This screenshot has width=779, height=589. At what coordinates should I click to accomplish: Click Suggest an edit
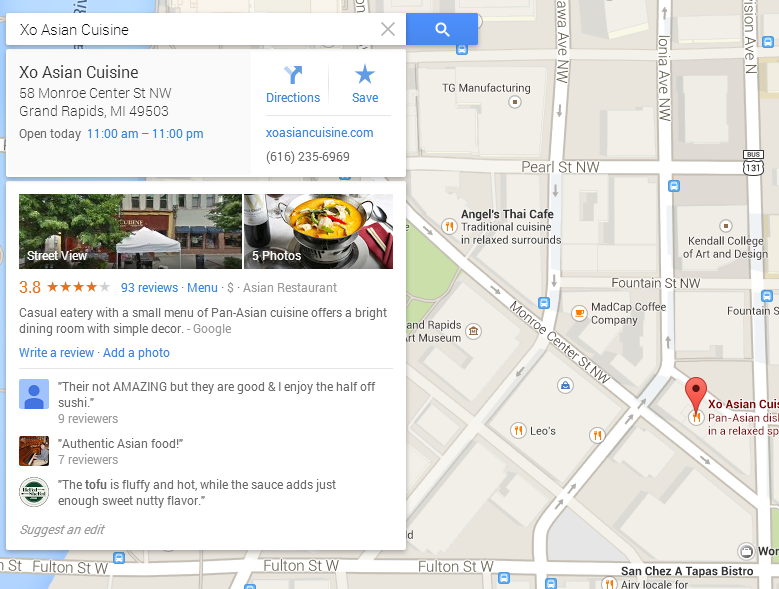(62, 529)
